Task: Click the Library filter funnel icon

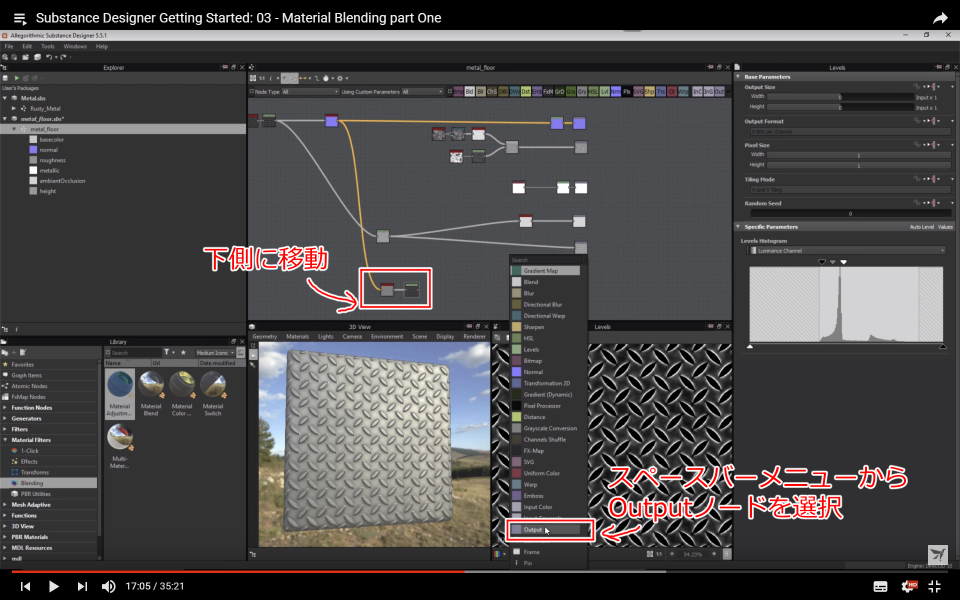Action: (x=167, y=353)
